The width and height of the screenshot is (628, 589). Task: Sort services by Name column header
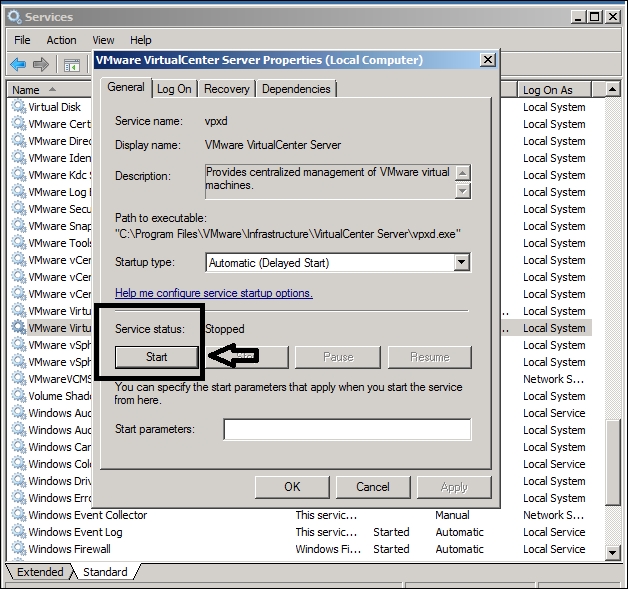coord(49,90)
